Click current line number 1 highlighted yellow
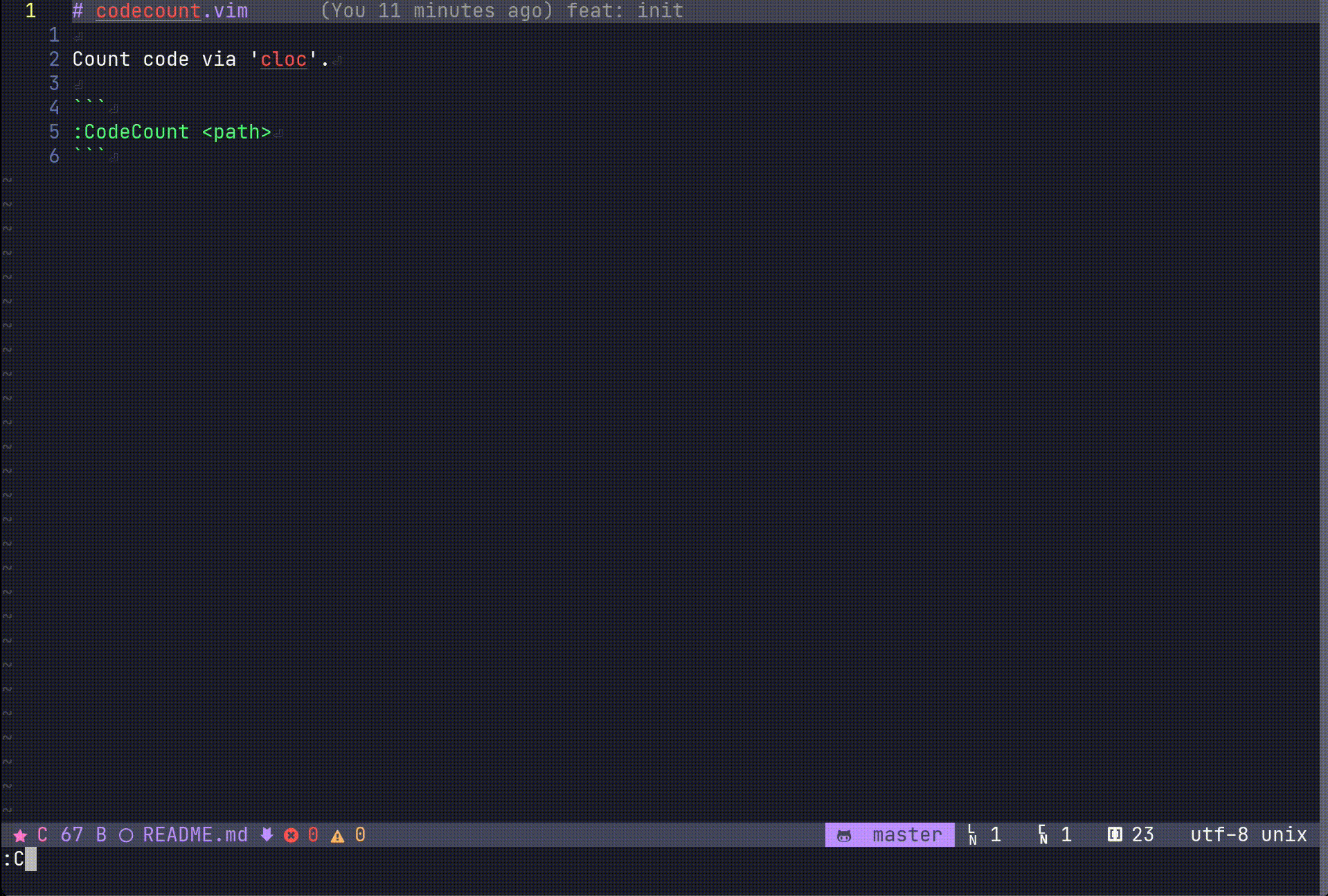This screenshot has width=1328, height=896. pos(30,11)
